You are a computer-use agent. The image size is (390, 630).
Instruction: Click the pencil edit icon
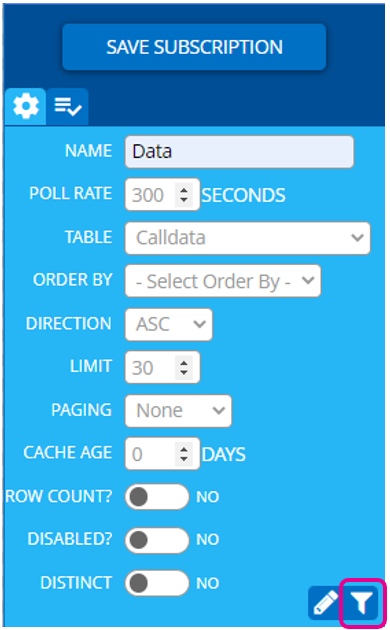(x=325, y=602)
